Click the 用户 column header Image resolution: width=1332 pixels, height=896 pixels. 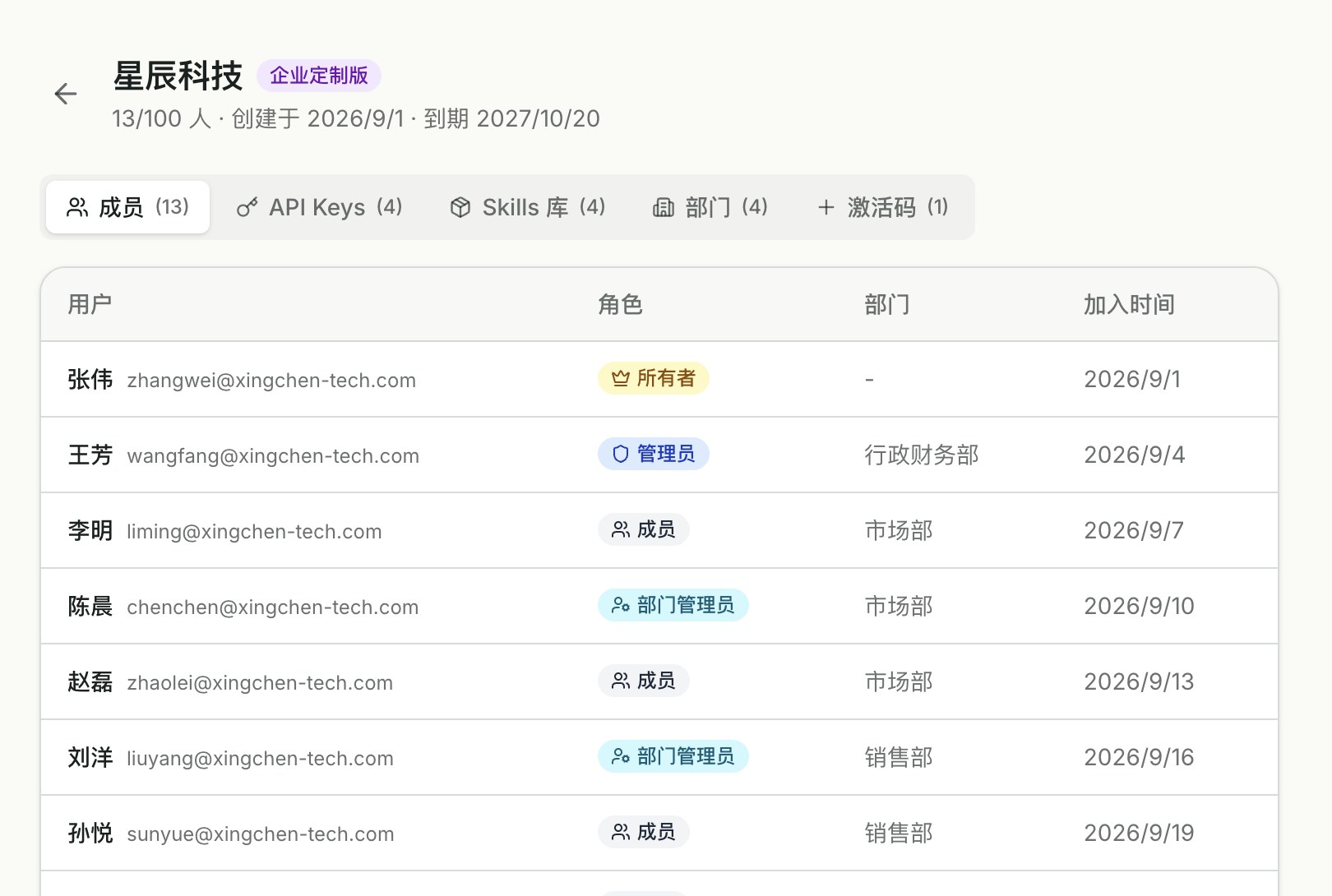coord(90,304)
